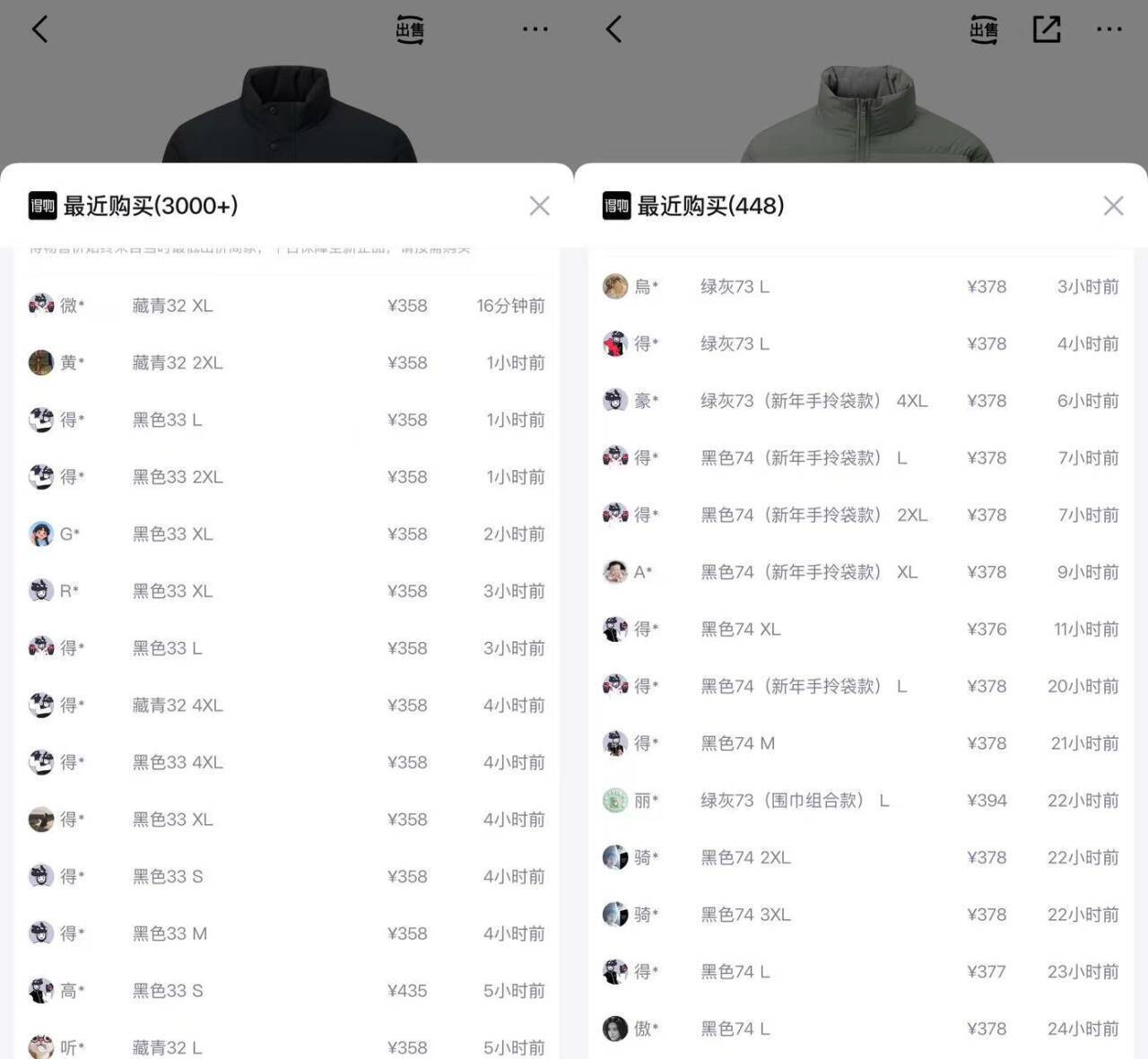This screenshot has width=1148, height=1059.
Task: Close the 最近购买(3000+) panel
Action: click(539, 206)
